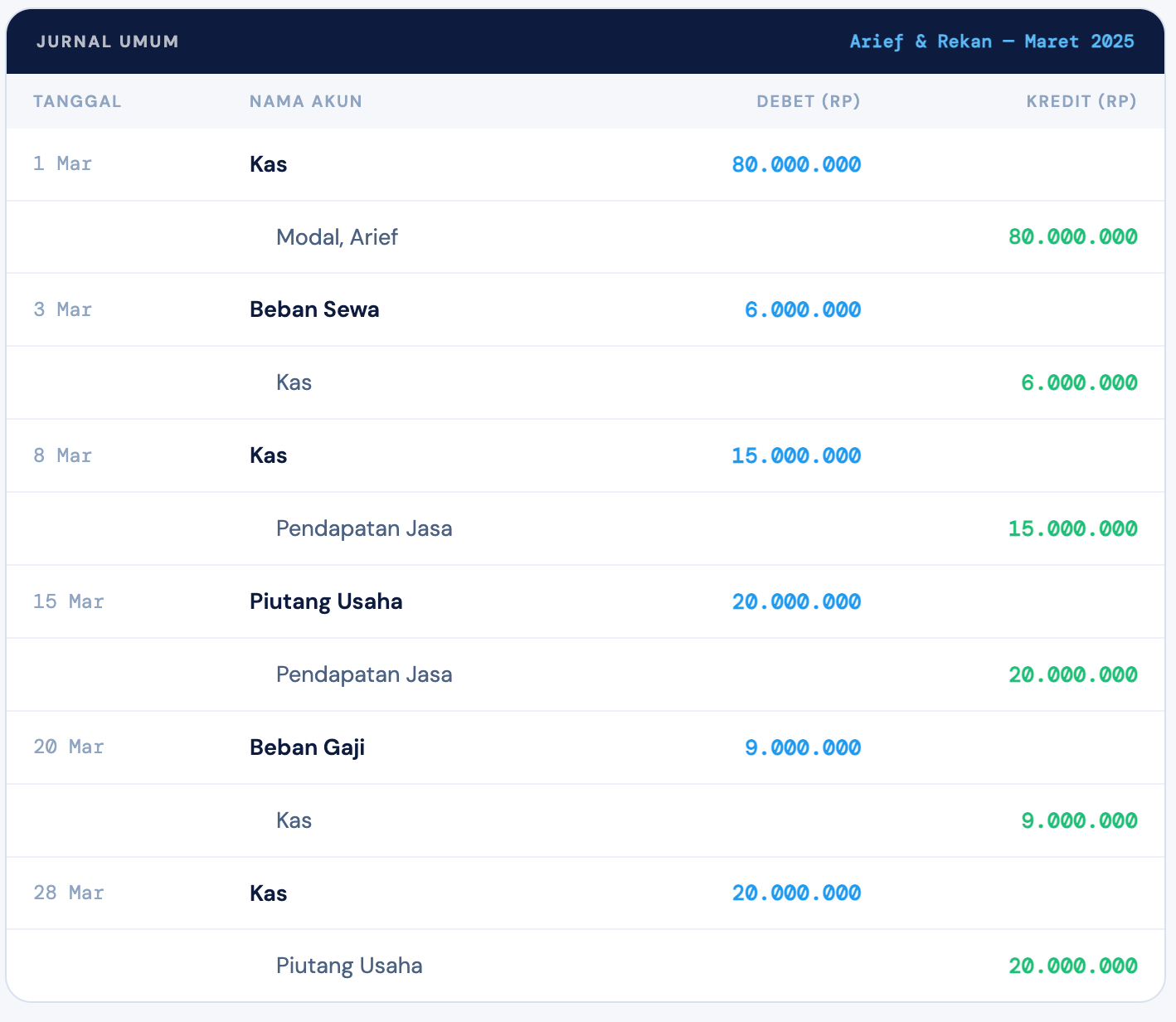Screen dimensions: 1176x1022
Task: Click the 6.000.000 credit amount
Action: (x=1079, y=382)
